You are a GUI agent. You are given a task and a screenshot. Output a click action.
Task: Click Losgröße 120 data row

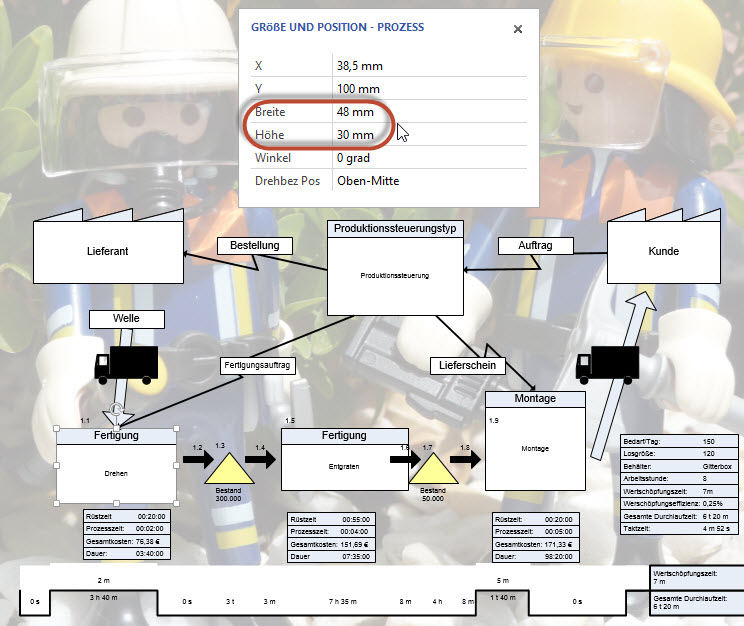point(679,454)
